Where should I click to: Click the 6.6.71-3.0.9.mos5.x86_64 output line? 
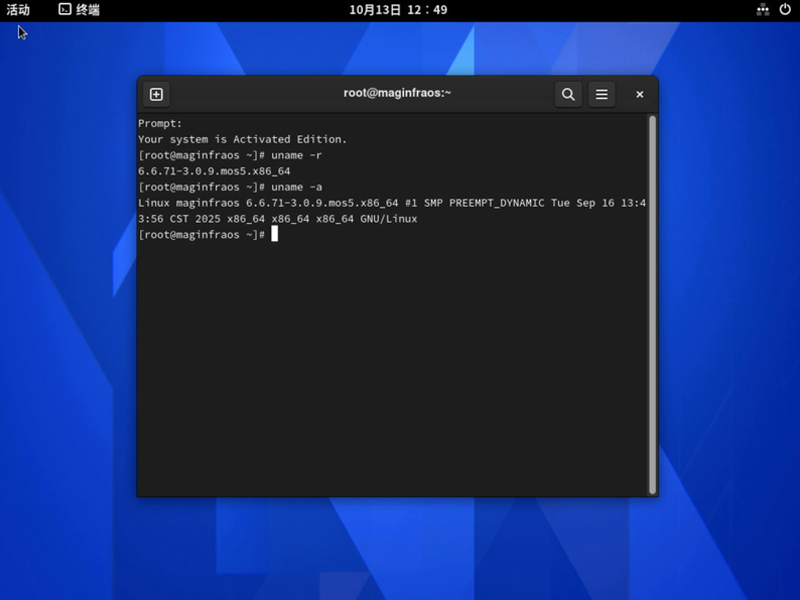214,171
